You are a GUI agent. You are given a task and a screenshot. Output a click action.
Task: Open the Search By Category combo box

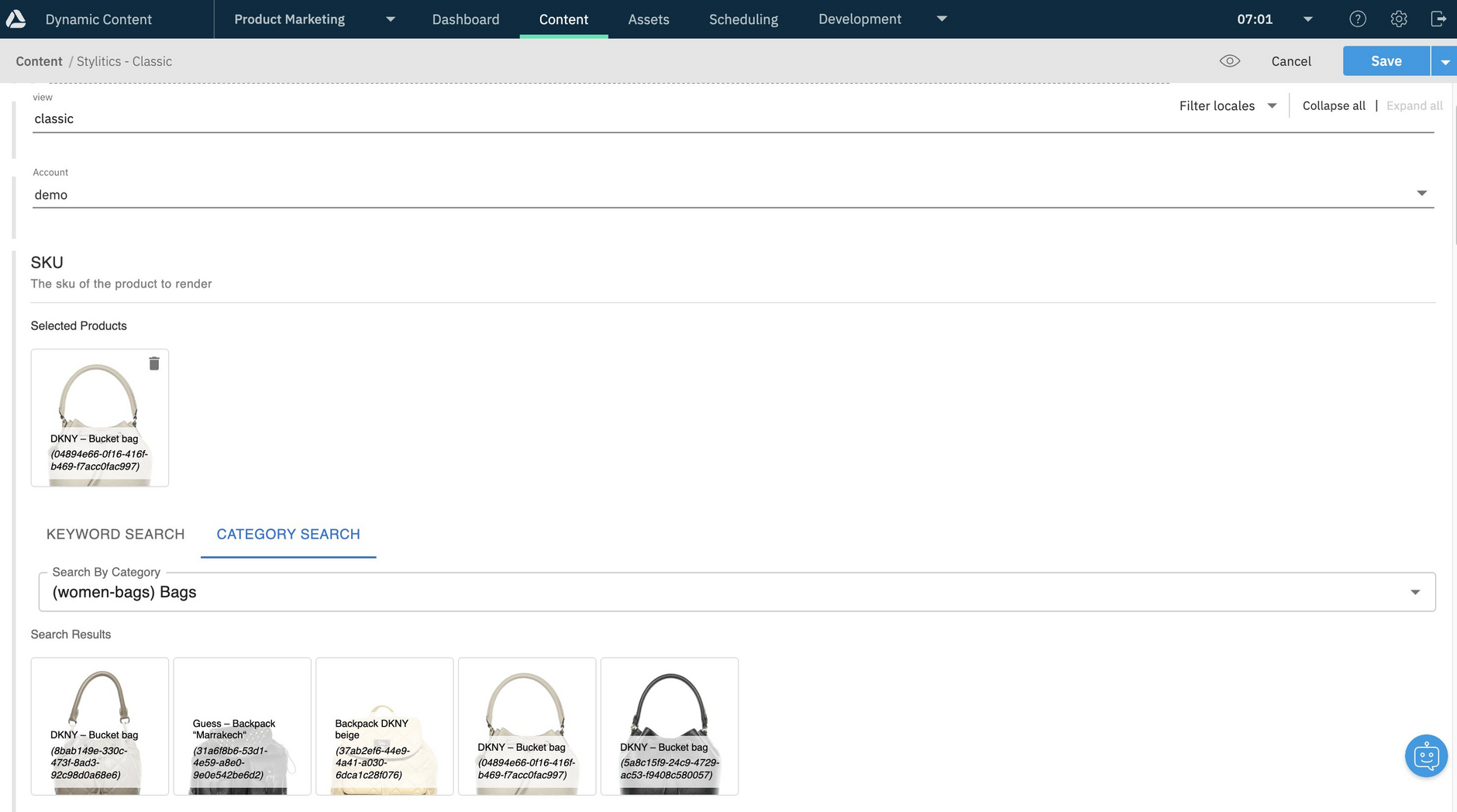pyautogui.click(x=737, y=592)
